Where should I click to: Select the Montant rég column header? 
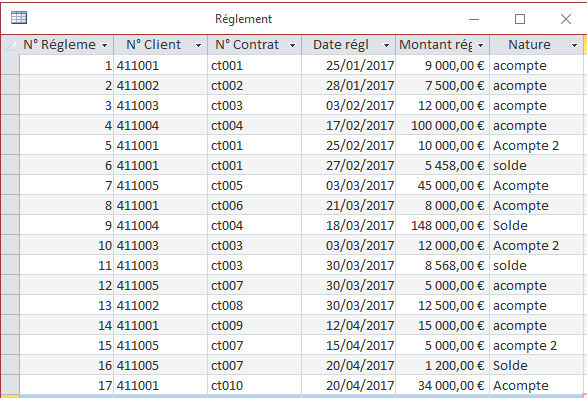tap(442, 45)
